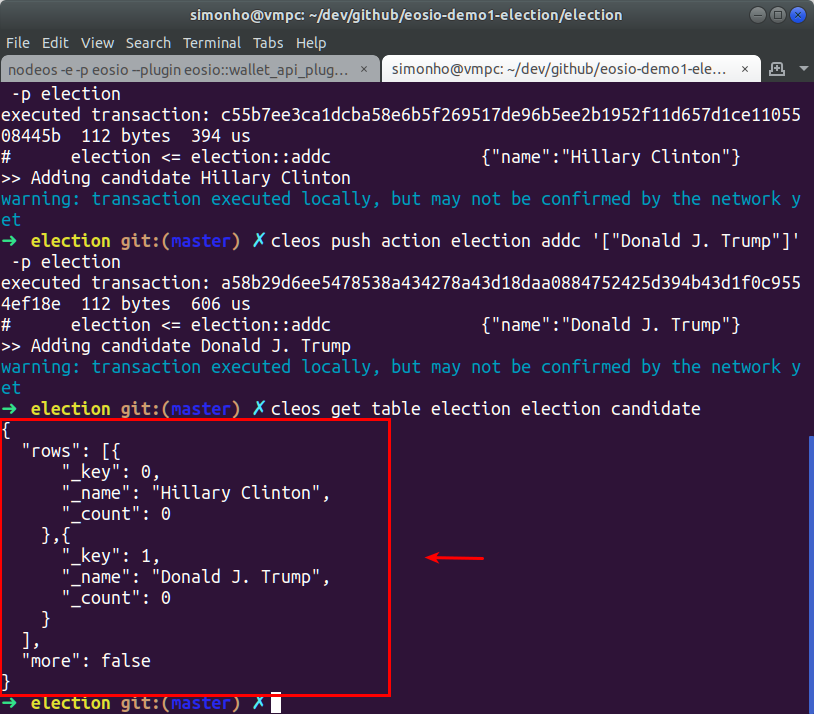
Task: Click the '"rows": [{' line
Action: click(71, 451)
